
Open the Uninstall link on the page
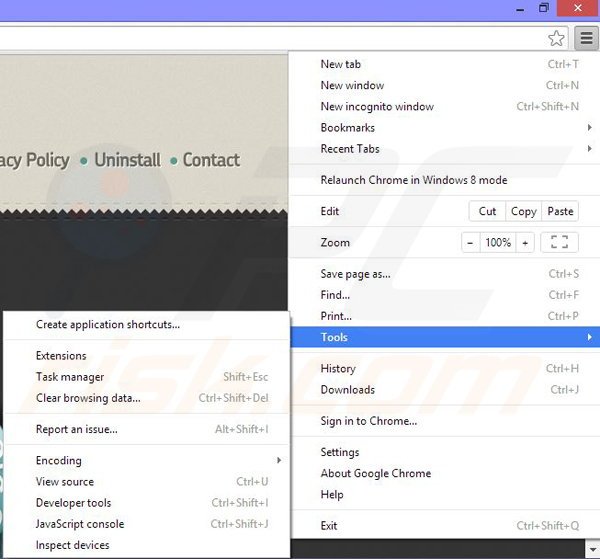coord(127,160)
